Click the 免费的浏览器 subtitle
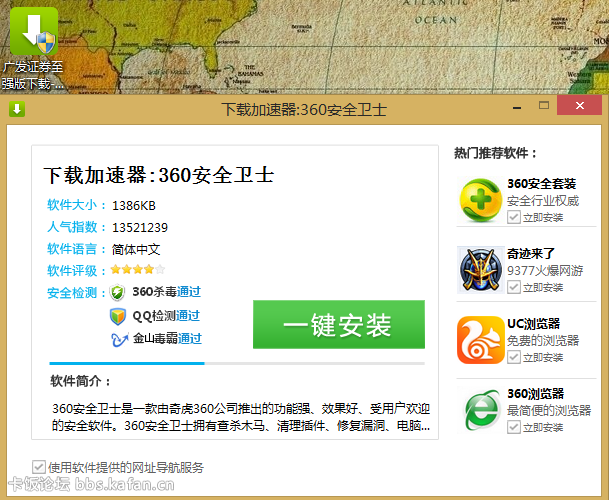Screen dimensions: 609x500 tap(543, 340)
